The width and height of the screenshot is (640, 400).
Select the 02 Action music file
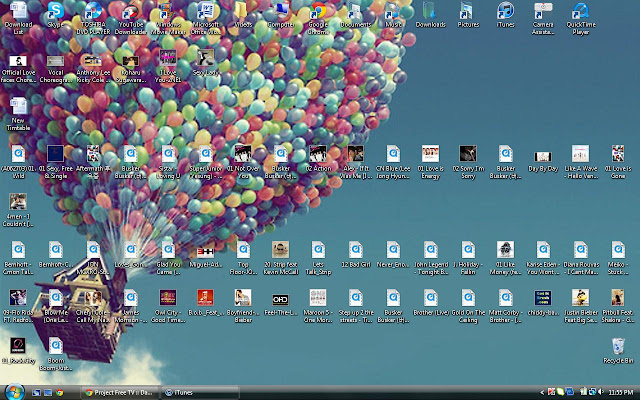click(318, 159)
